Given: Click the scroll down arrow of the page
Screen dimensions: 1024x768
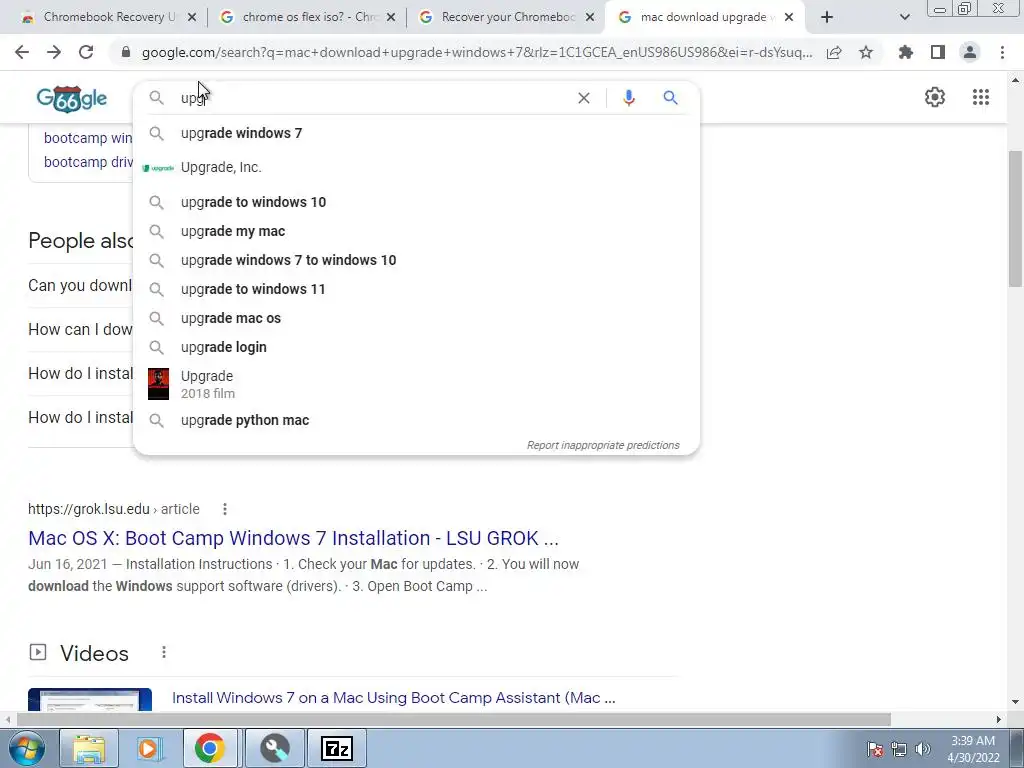Looking at the screenshot, I should (x=1015, y=703).
